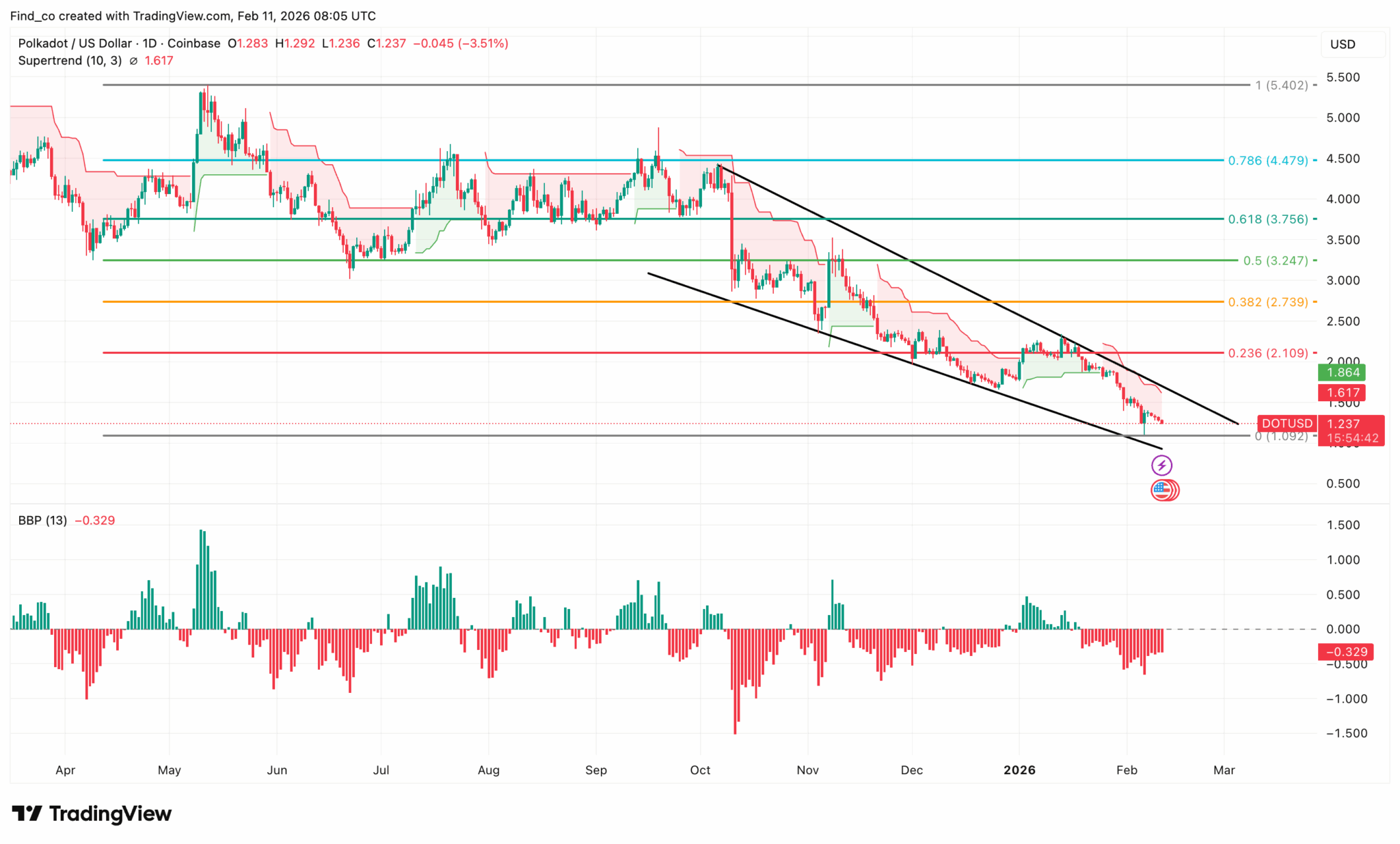Click the 0.382 (2.739) Fibonacci label
This screenshot has width=1400, height=844.
[x=1268, y=302]
